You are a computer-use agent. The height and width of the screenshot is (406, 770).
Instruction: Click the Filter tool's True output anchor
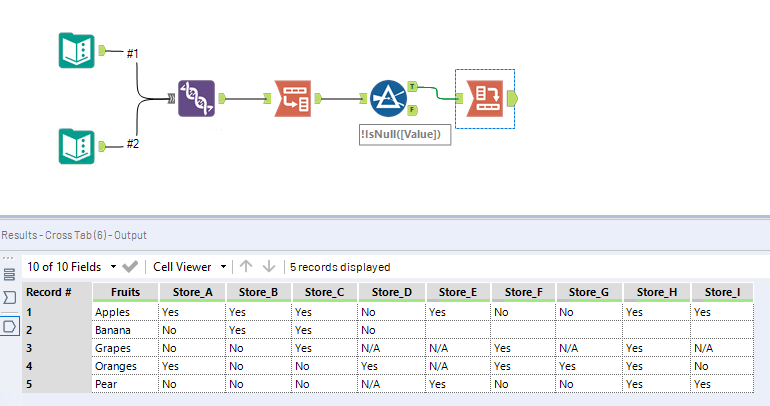[x=414, y=86]
